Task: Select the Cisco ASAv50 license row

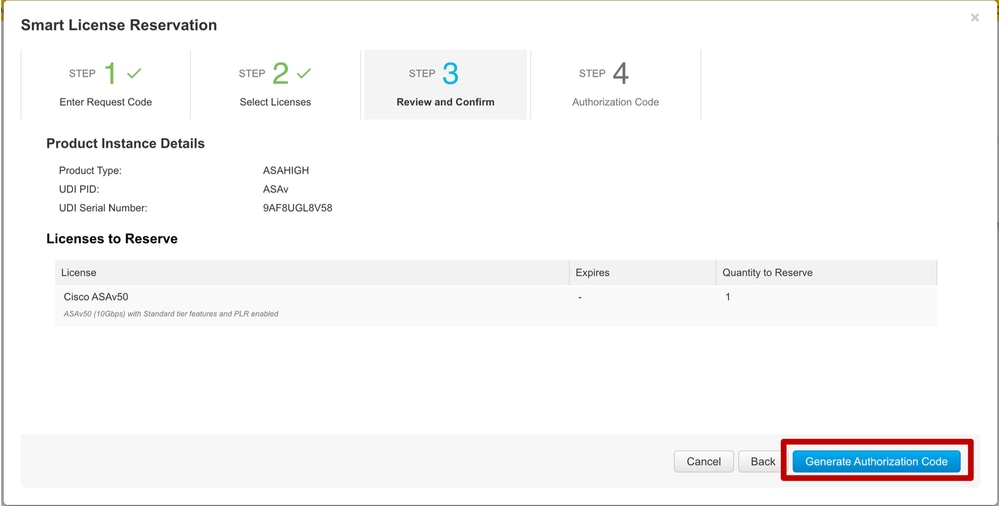Action: pos(496,305)
